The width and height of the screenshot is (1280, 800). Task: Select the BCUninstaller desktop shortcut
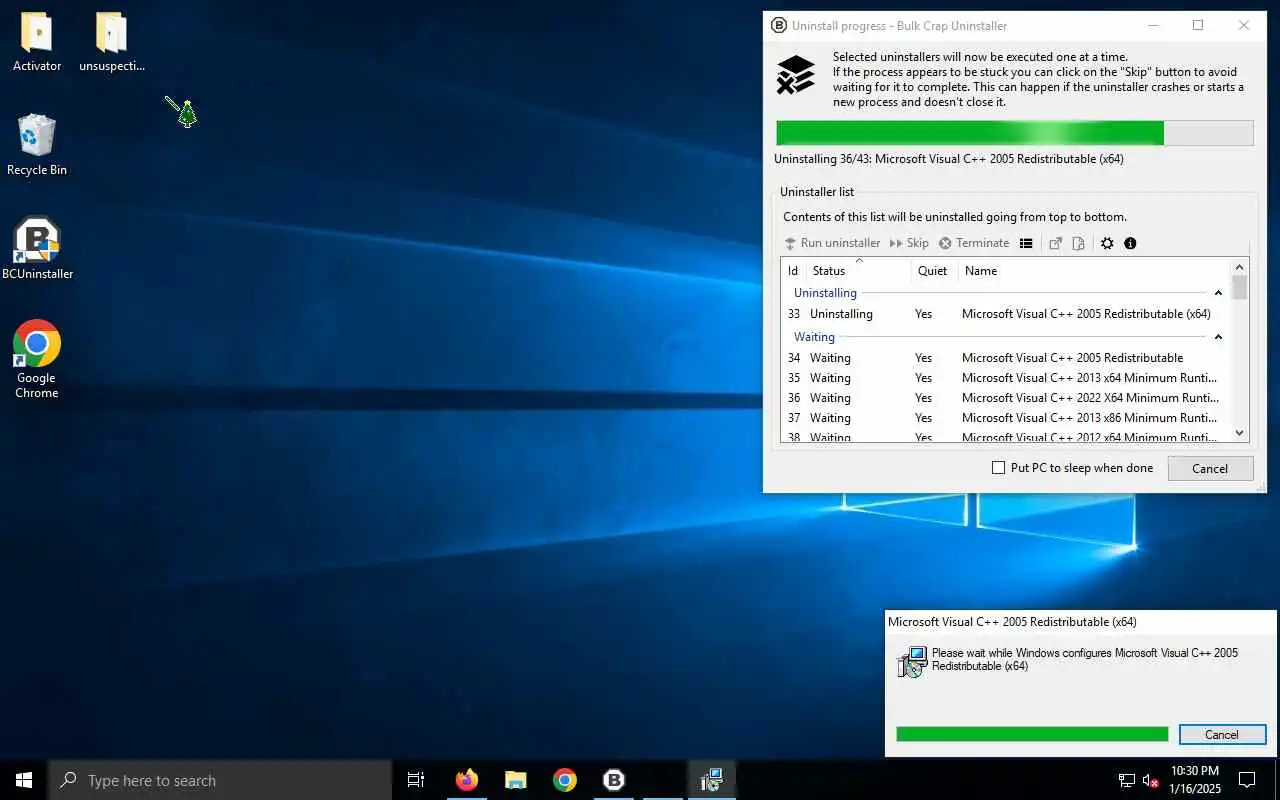pyautogui.click(x=37, y=248)
